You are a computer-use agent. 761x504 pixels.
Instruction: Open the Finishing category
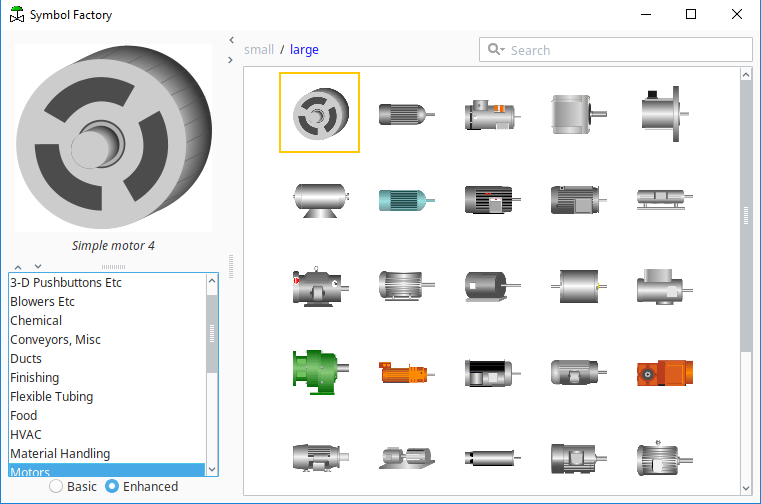(x=107, y=377)
